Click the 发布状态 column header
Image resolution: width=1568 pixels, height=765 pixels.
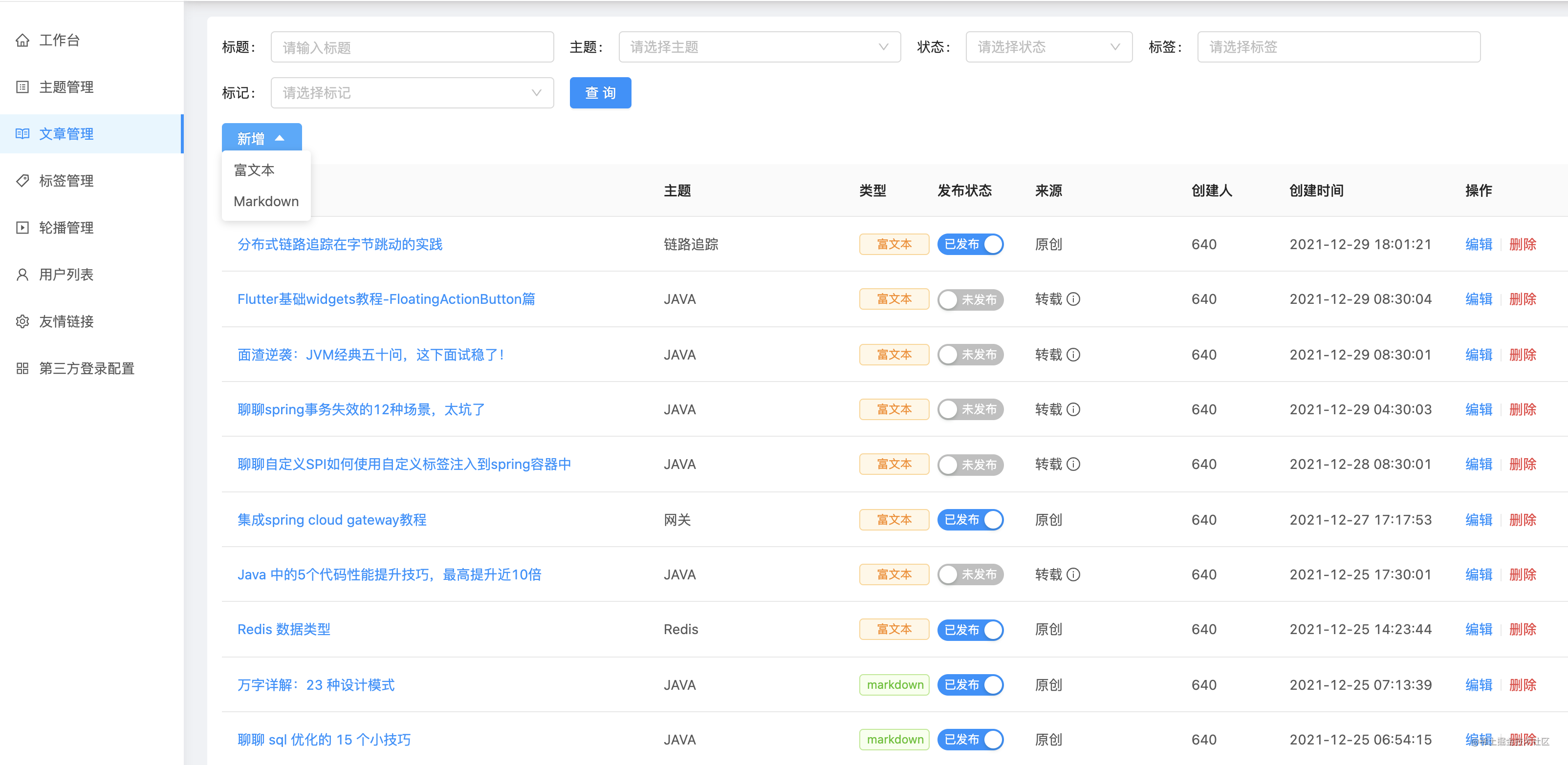click(x=964, y=191)
